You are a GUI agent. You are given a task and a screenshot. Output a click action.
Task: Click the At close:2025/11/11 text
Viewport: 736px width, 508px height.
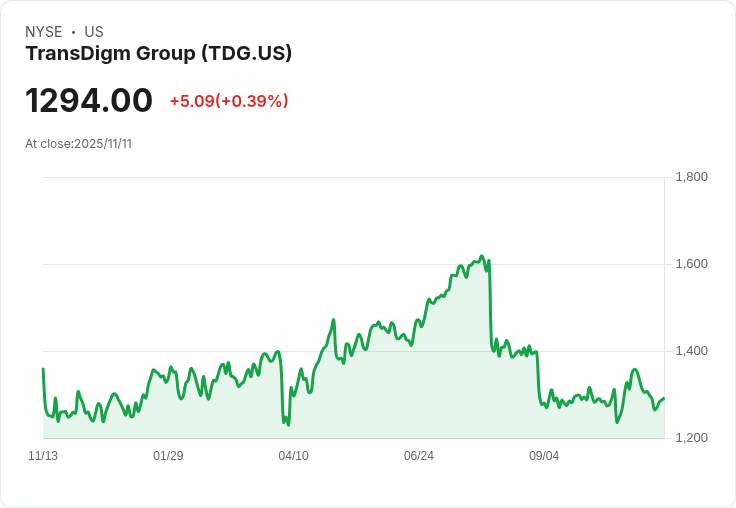(78, 144)
